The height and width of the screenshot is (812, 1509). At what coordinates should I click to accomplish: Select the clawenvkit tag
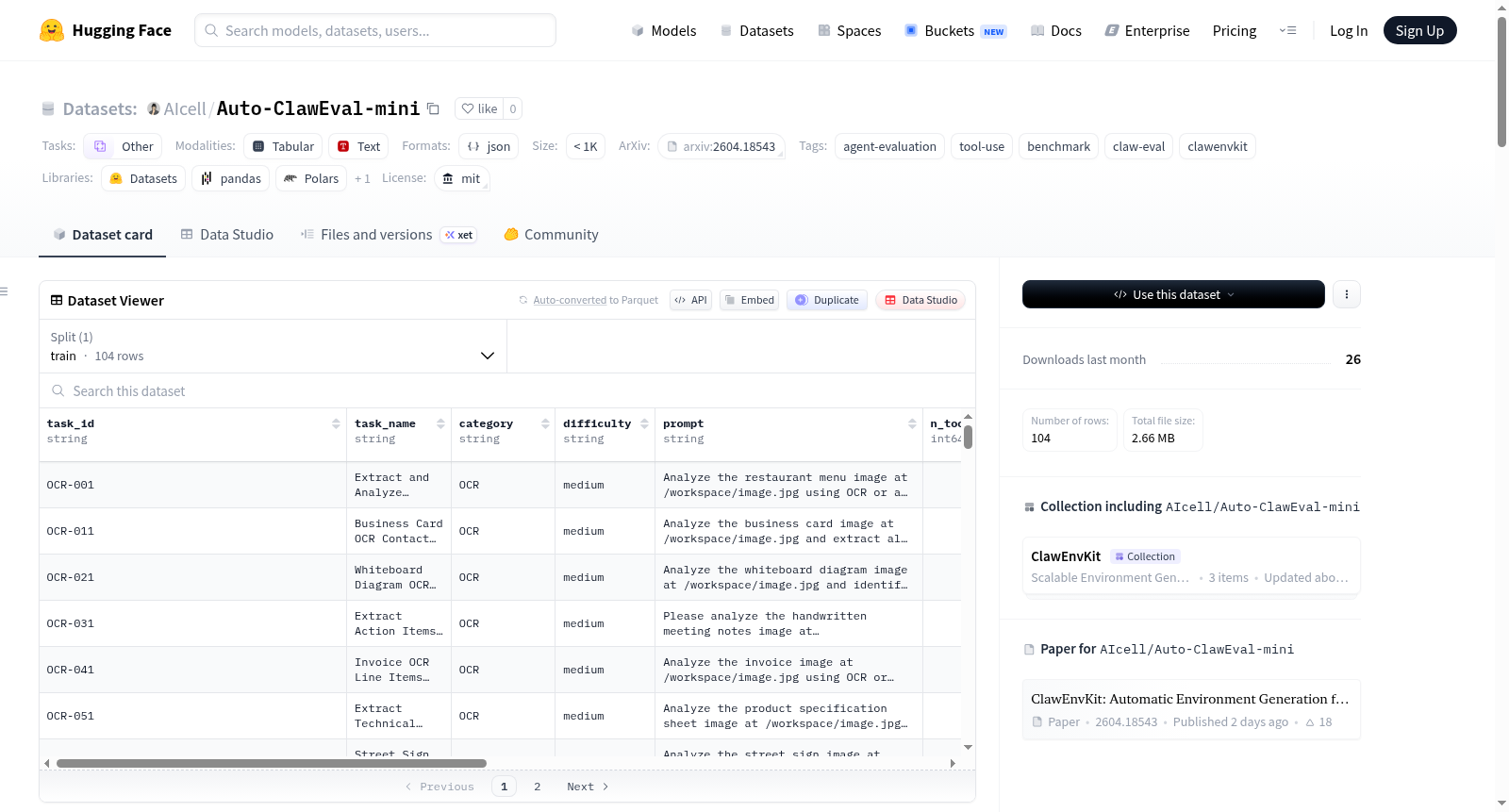(1217, 146)
